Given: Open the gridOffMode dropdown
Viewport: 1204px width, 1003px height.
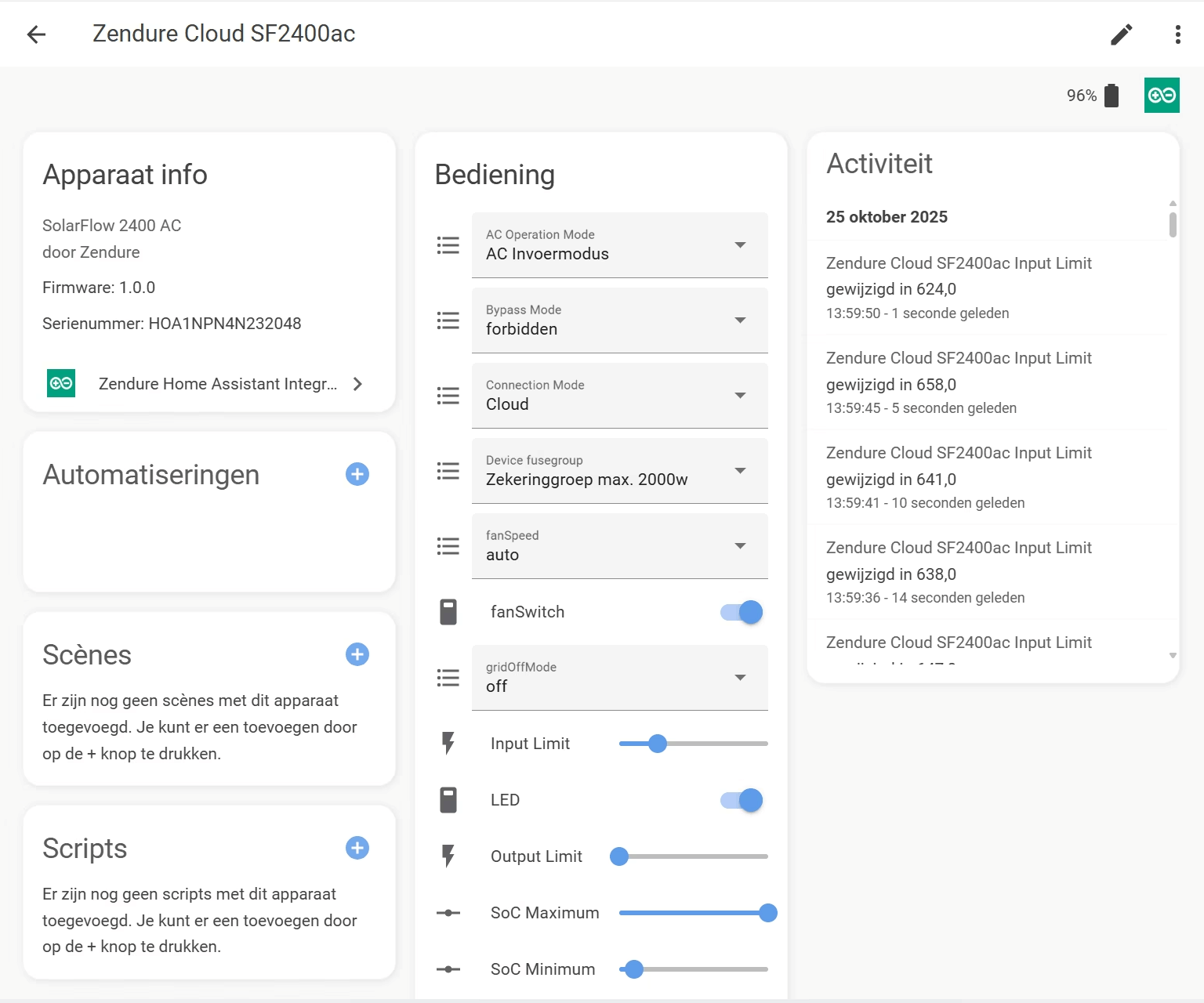Looking at the screenshot, I should pyautogui.click(x=739, y=678).
